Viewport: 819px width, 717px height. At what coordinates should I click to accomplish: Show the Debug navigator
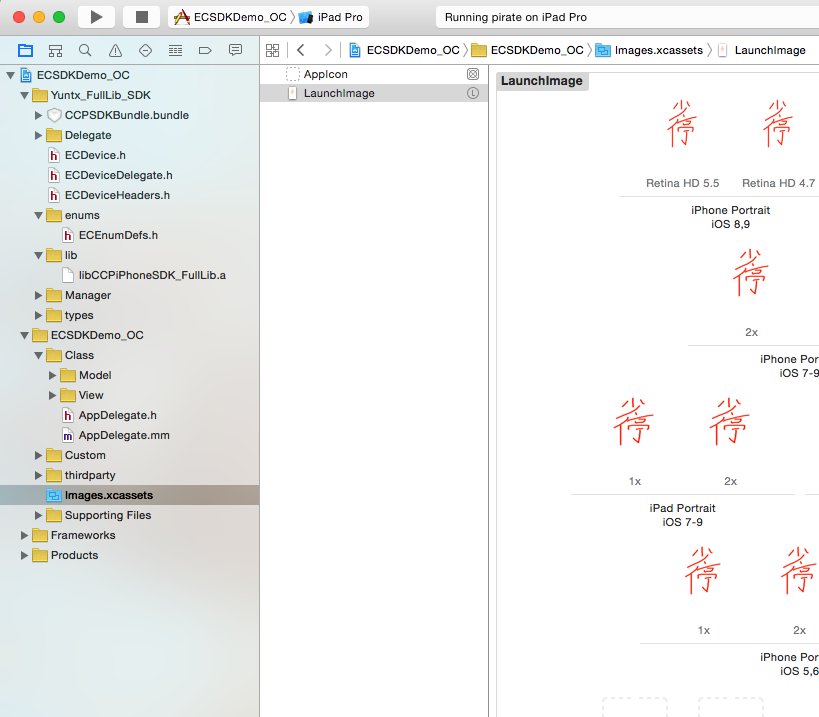pyautogui.click(x=176, y=51)
